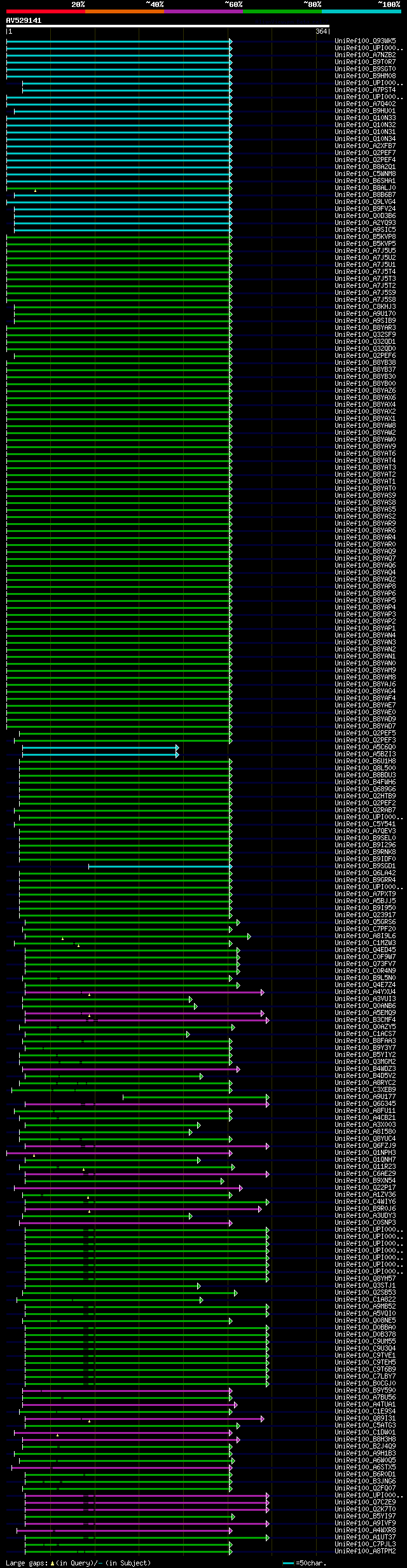407x1568 pixels.
Task: Open hit UniRef100_B9SGT0
Action: (365, 69)
